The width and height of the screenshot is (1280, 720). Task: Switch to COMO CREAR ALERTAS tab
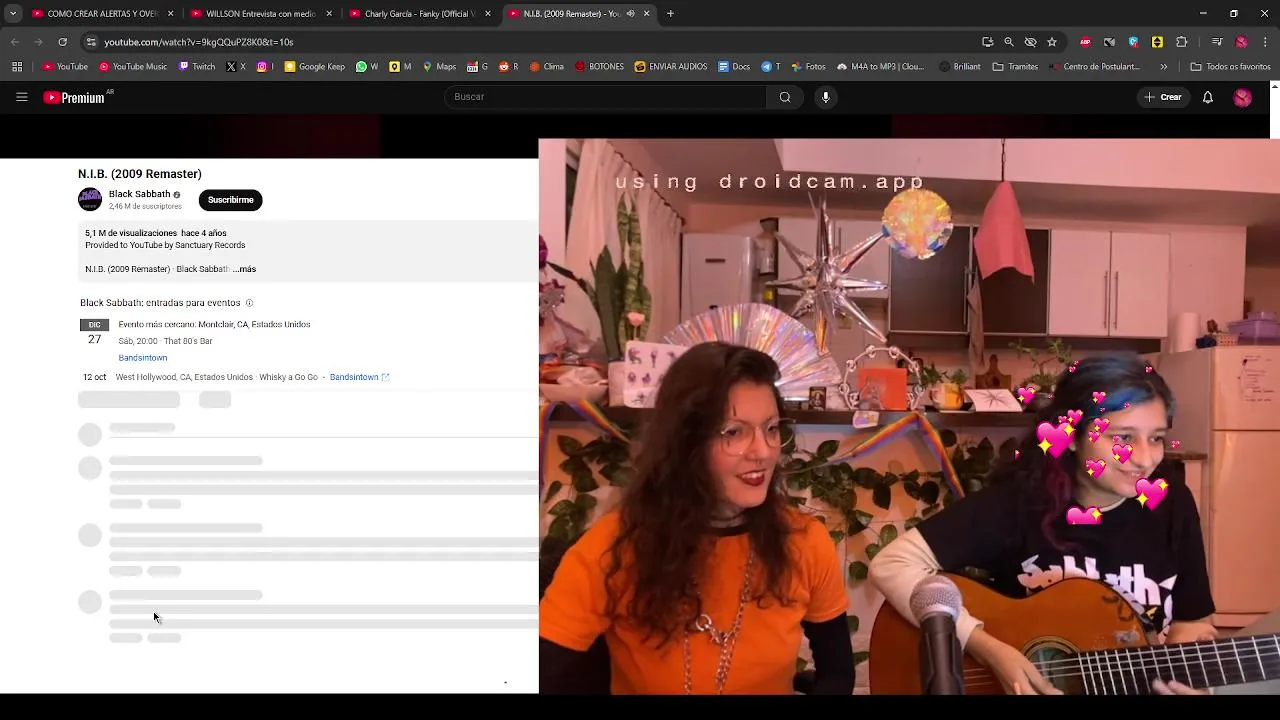click(103, 14)
